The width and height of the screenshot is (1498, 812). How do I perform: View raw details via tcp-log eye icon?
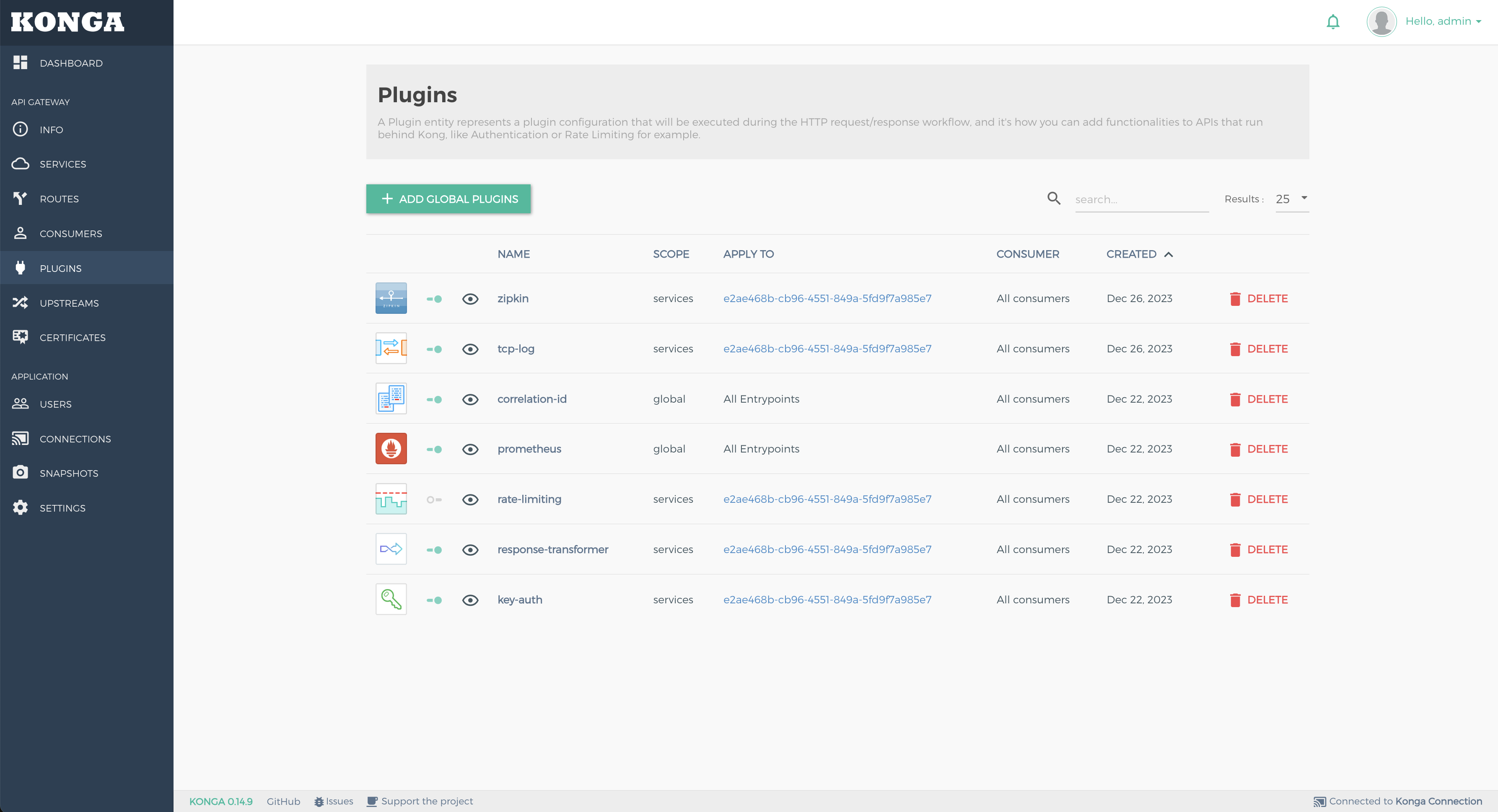click(470, 349)
